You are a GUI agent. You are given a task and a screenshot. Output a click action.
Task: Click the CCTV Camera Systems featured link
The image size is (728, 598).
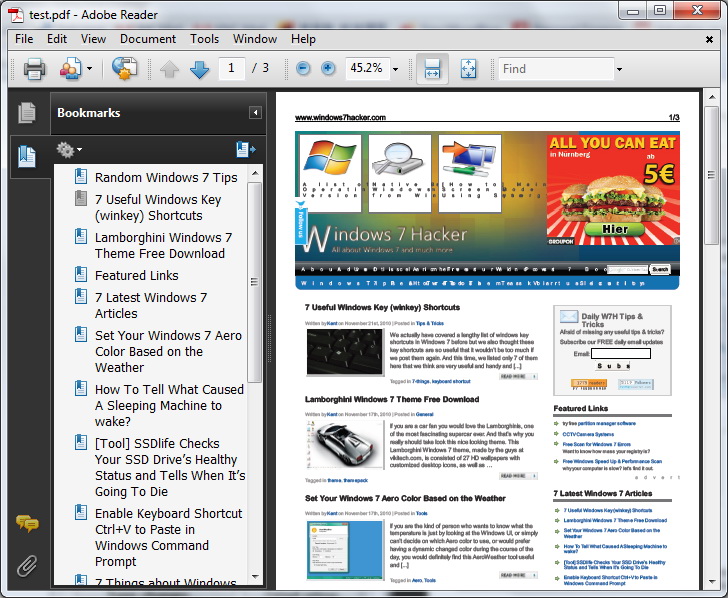588,434
